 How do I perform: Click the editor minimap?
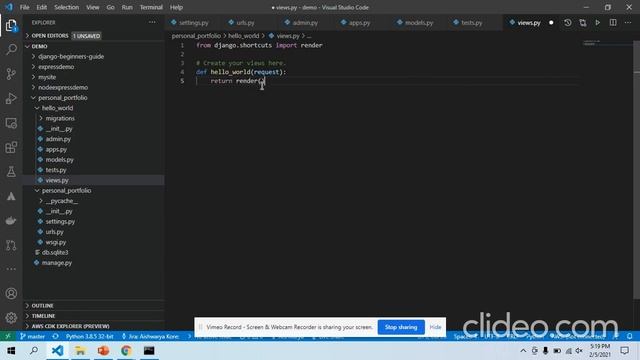(x=607, y=43)
